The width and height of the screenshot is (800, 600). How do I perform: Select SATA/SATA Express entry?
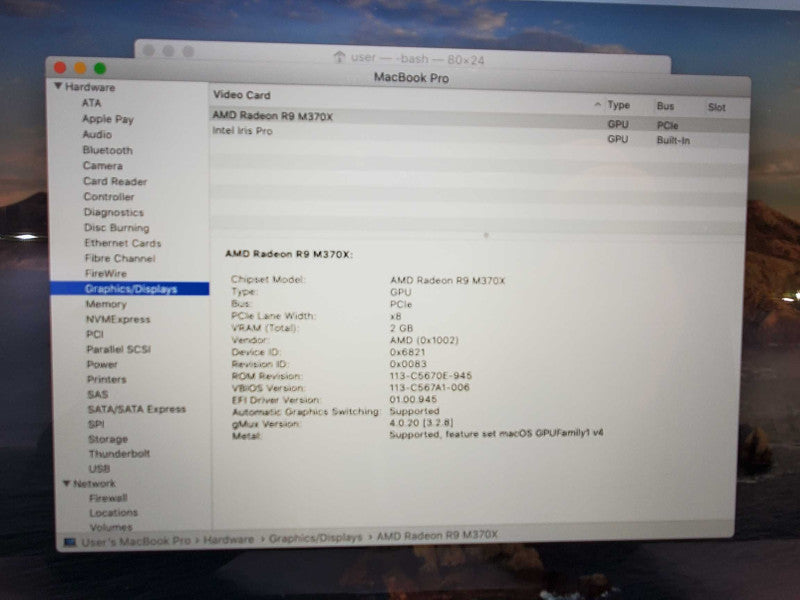137,409
